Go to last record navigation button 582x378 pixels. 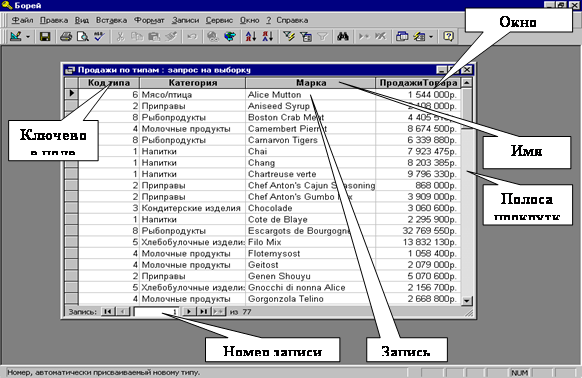pos(203,312)
